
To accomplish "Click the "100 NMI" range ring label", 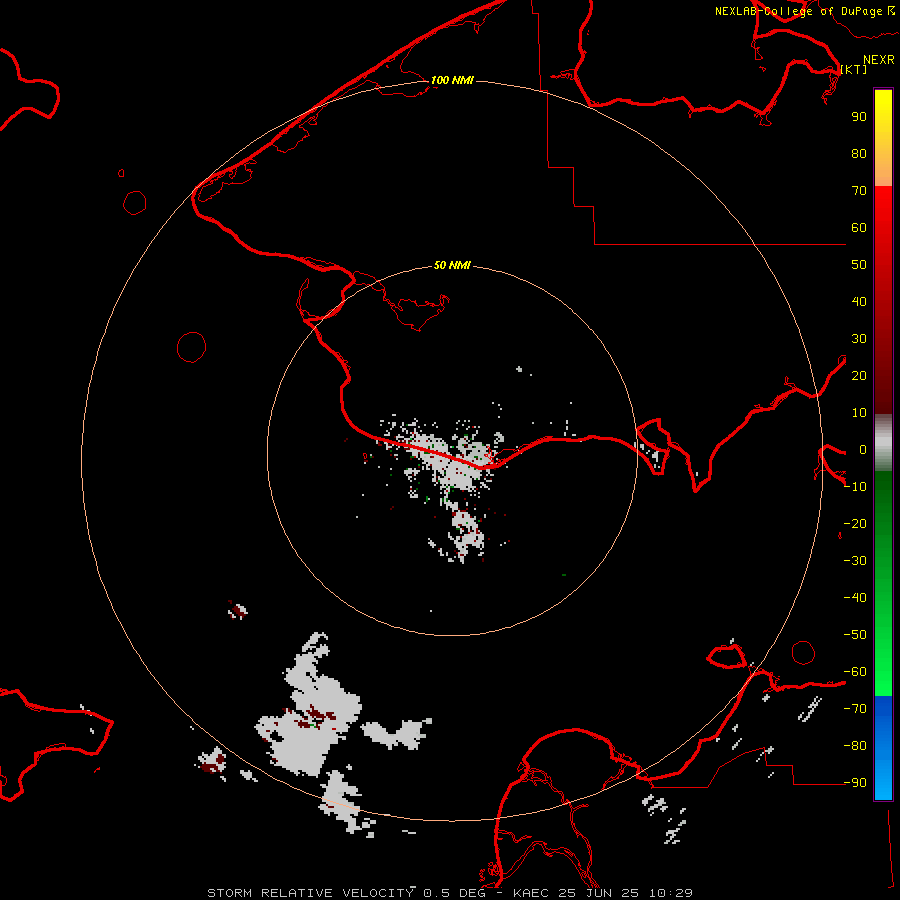I will [452, 80].
